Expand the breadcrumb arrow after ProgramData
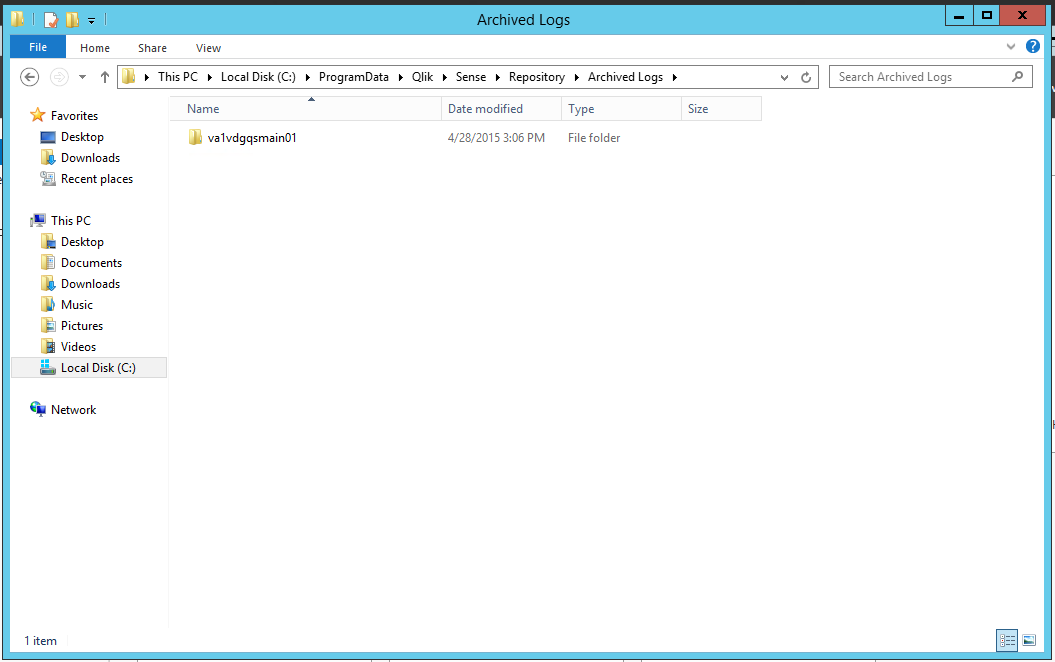 click(x=400, y=77)
